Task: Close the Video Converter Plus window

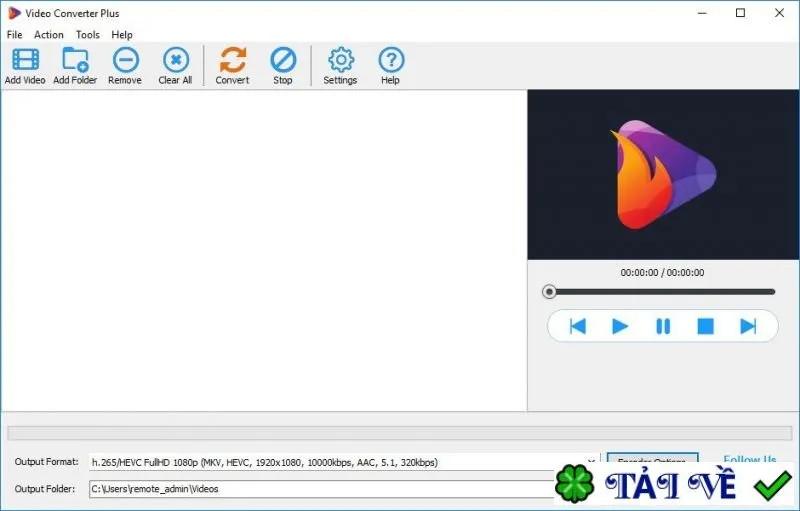Action: pyautogui.click(x=779, y=13)
